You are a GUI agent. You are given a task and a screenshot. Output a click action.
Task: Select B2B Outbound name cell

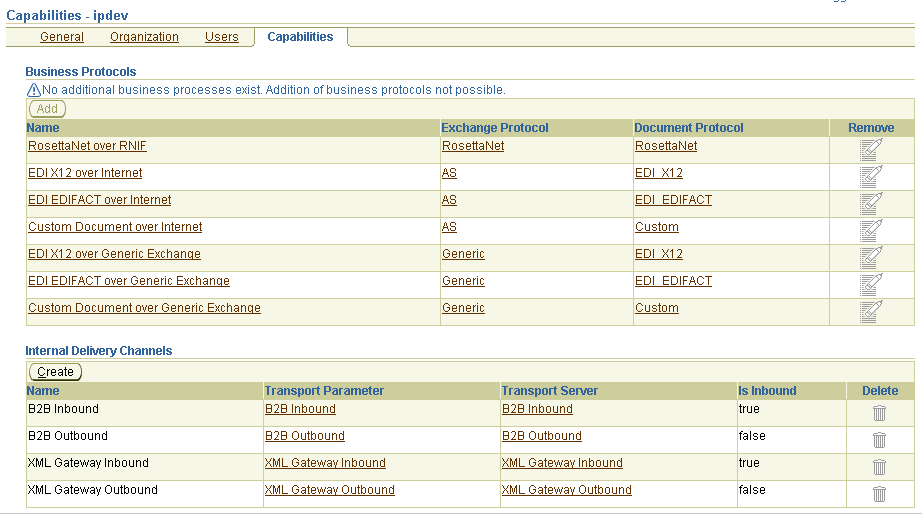pyautogui.click(x=145, y=440)
